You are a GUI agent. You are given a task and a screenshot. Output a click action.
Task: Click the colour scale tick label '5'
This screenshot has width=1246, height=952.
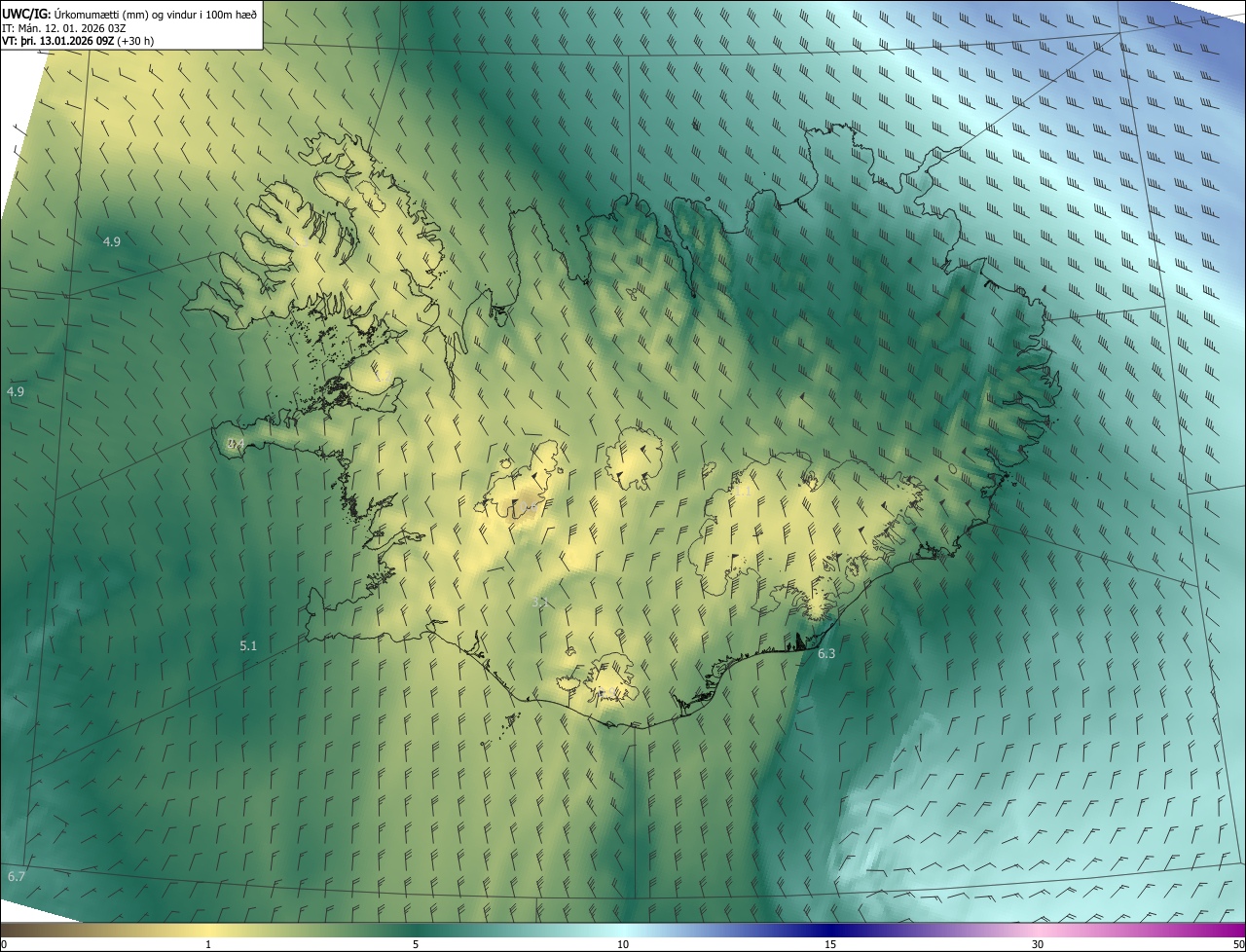[x=416, y=944]
